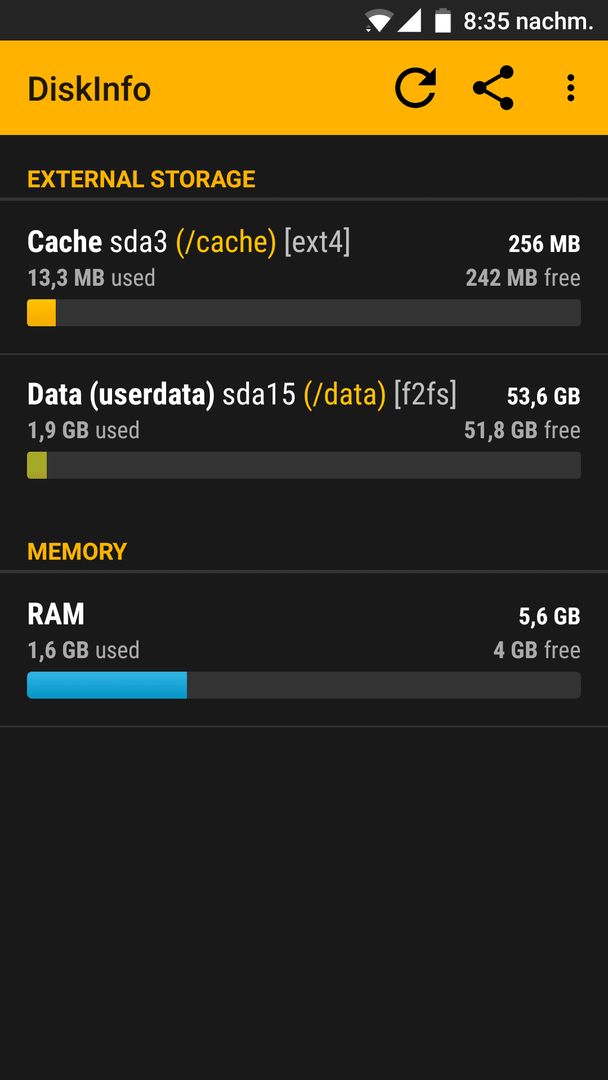
Task: Tap the Wi-Fi status icon
Action: [379, 21]
